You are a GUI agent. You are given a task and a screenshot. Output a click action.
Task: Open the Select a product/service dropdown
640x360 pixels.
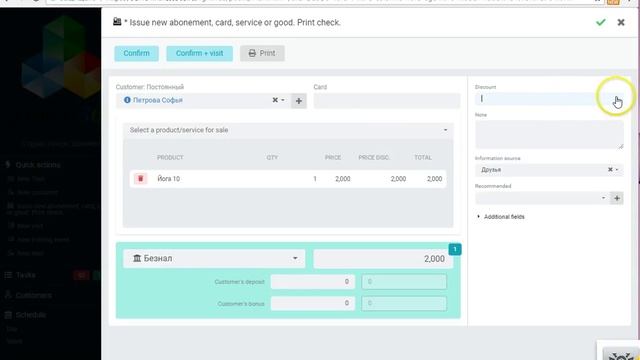(288, 130)
